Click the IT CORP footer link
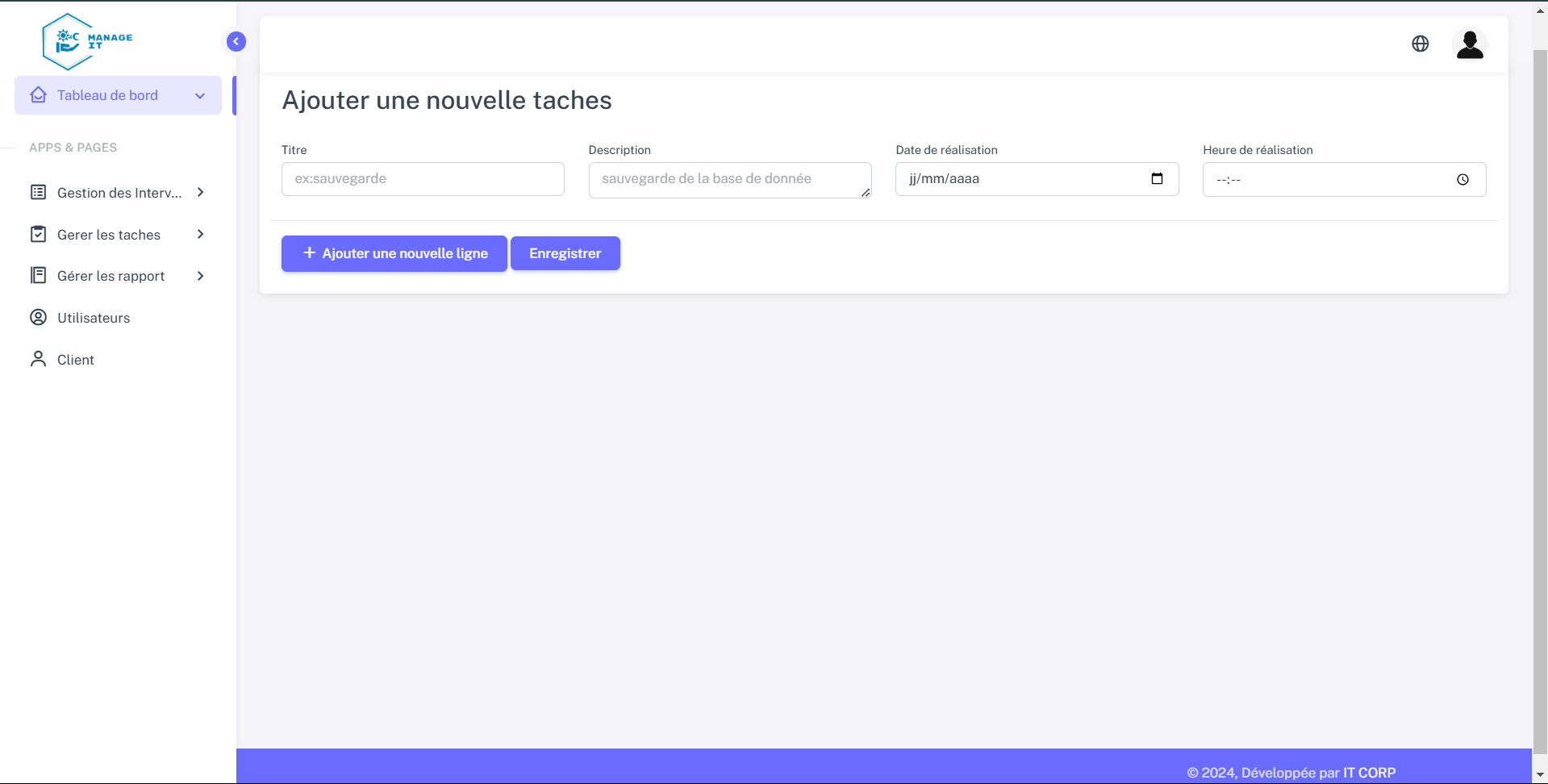The height and width of the screenshot is (784, 1548). pos(1369,772)
